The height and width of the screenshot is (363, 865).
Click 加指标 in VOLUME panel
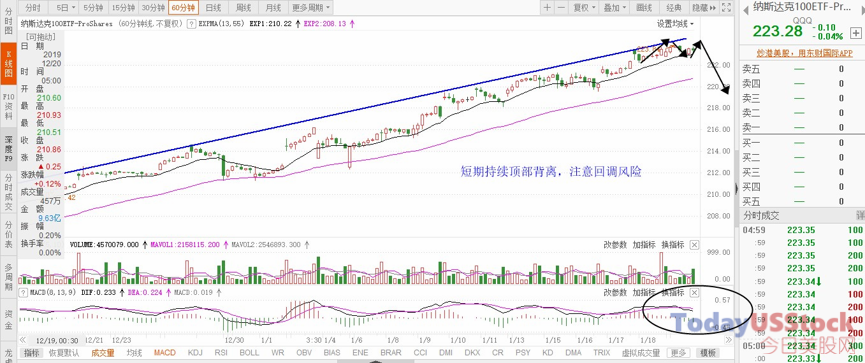point(644,244)
